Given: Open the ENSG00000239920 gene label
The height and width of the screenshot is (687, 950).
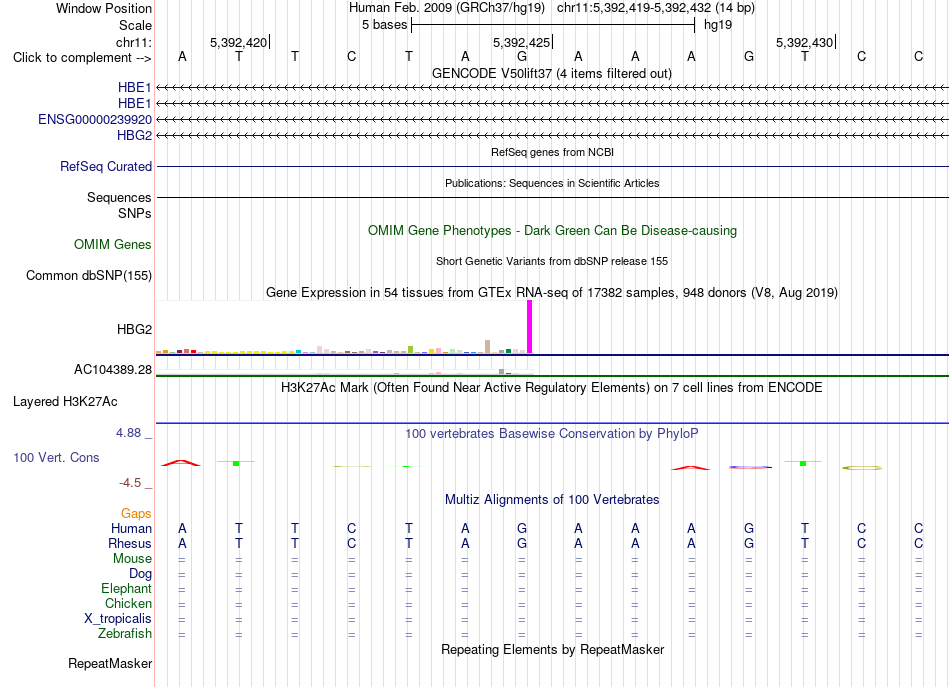Looking at the screenshot, I should 95,119.
